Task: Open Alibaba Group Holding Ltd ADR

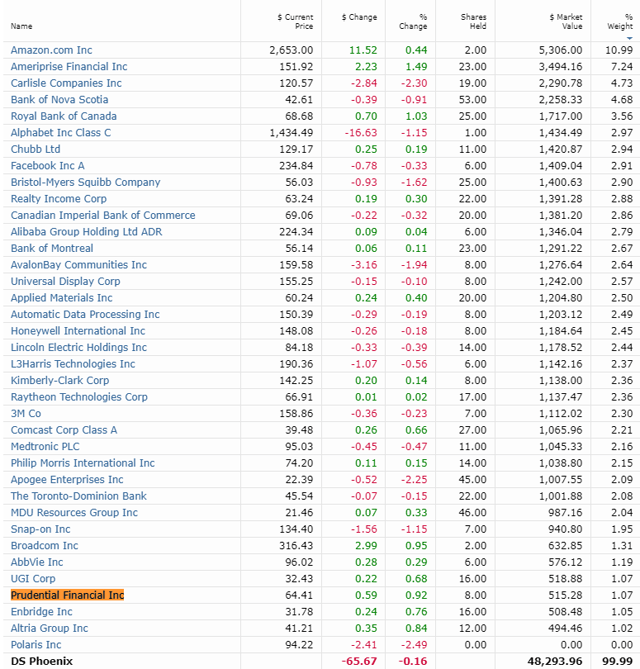Action: [86, 232]
